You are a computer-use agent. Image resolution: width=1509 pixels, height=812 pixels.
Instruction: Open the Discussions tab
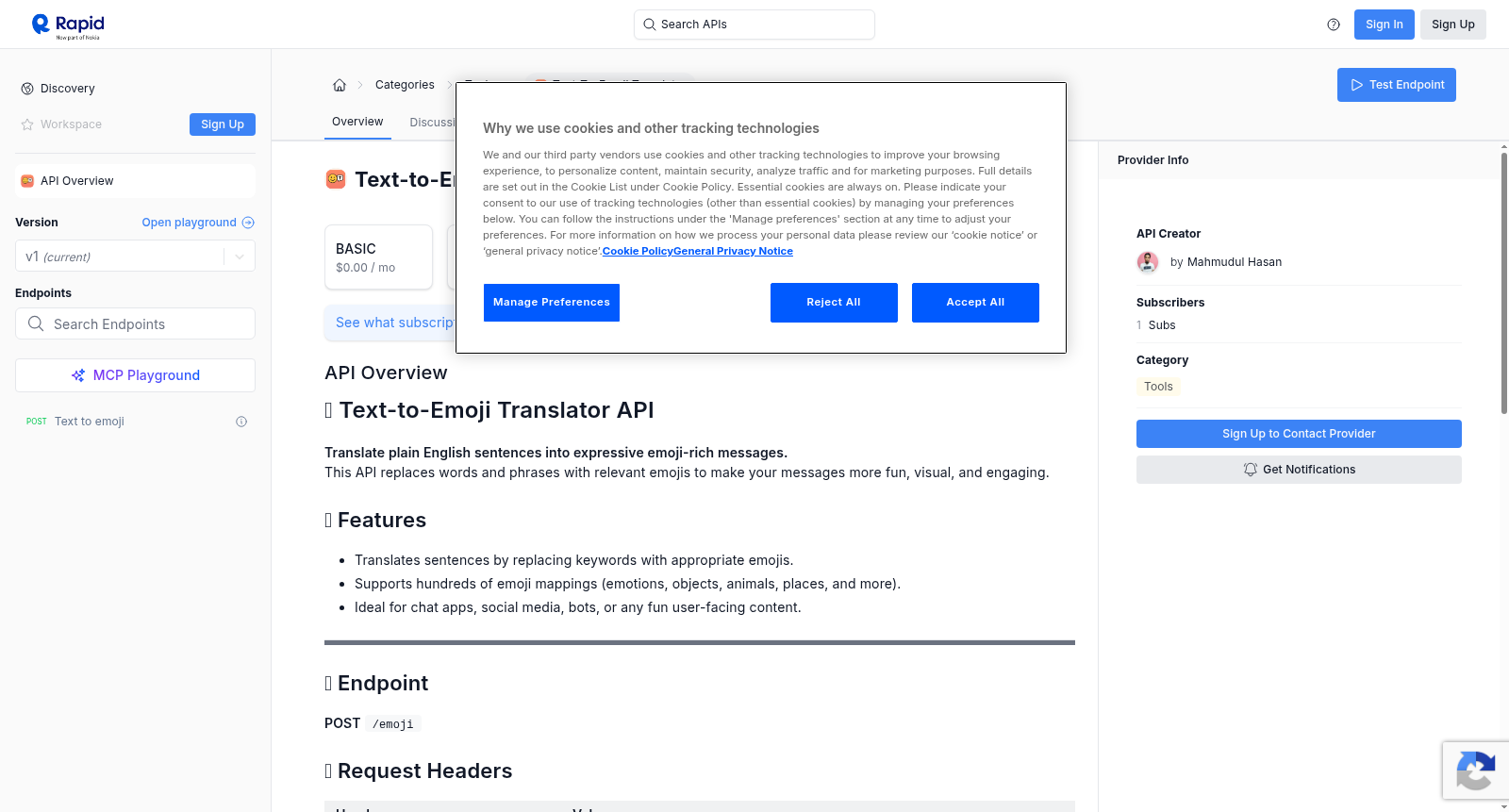432,123
